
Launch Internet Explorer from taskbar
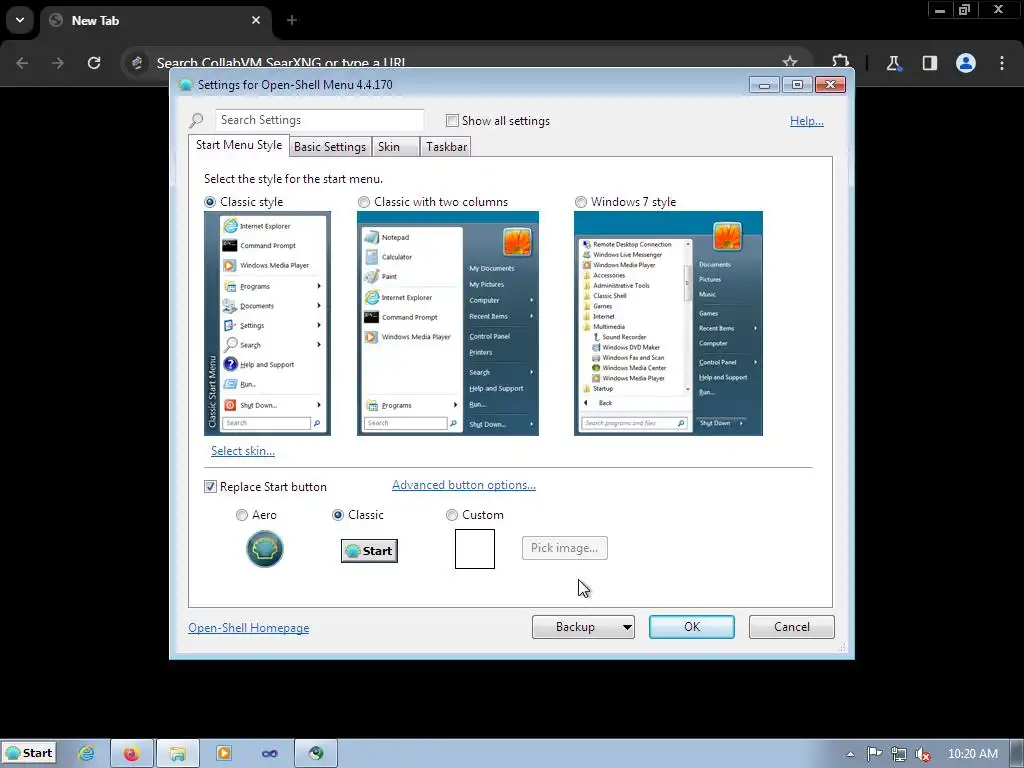coord(86,754)
